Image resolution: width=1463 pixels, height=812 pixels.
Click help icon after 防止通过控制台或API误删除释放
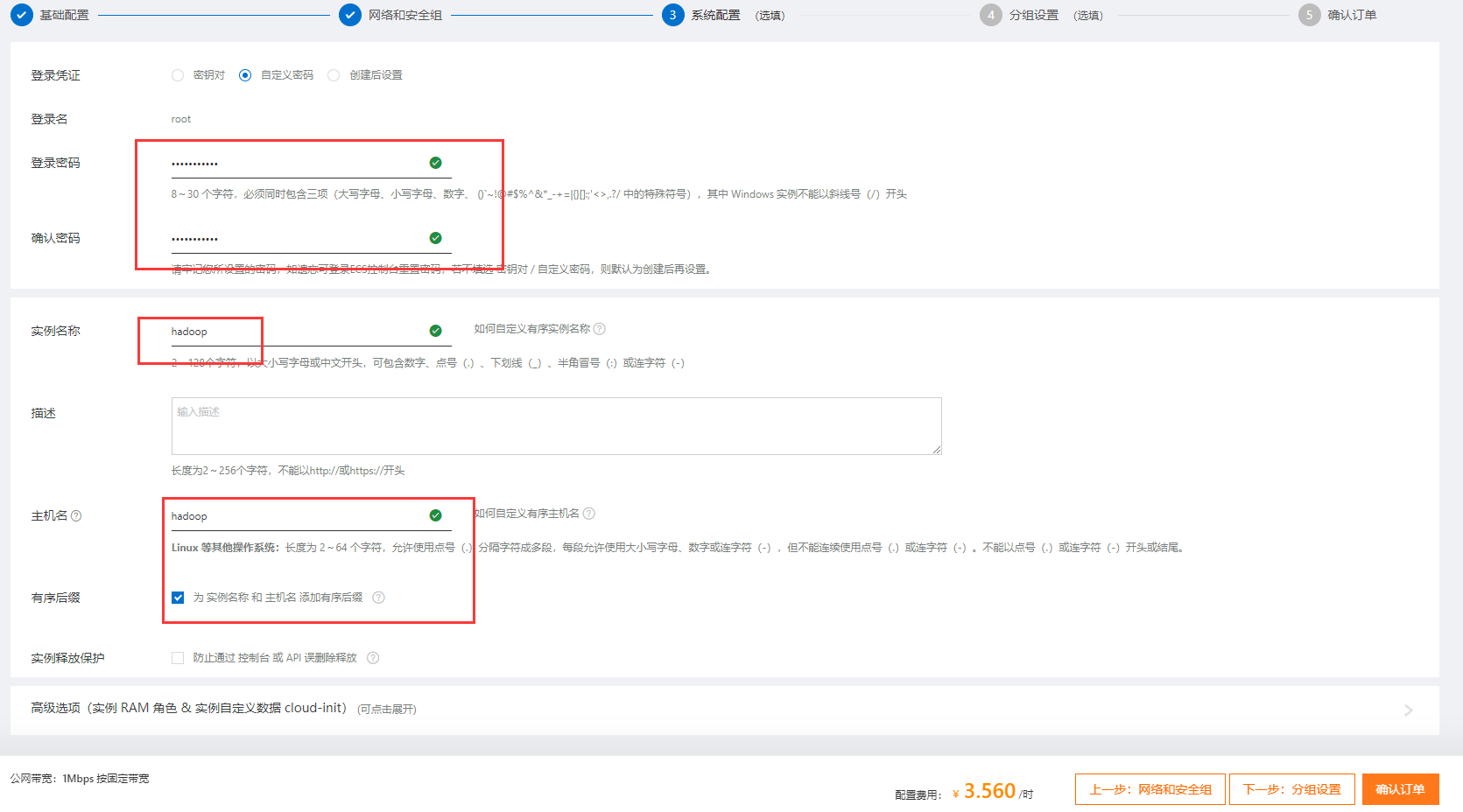(373, 658)
